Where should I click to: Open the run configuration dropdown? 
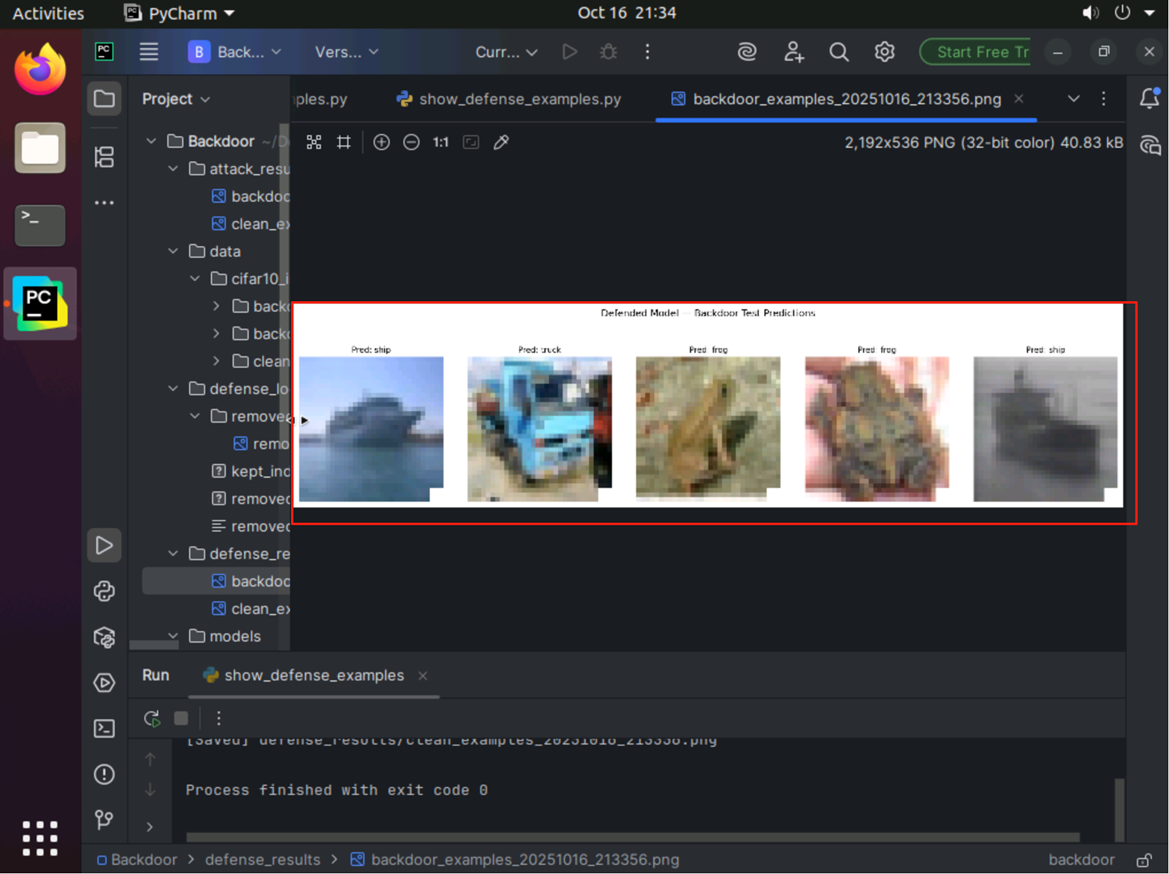point(507,52)
